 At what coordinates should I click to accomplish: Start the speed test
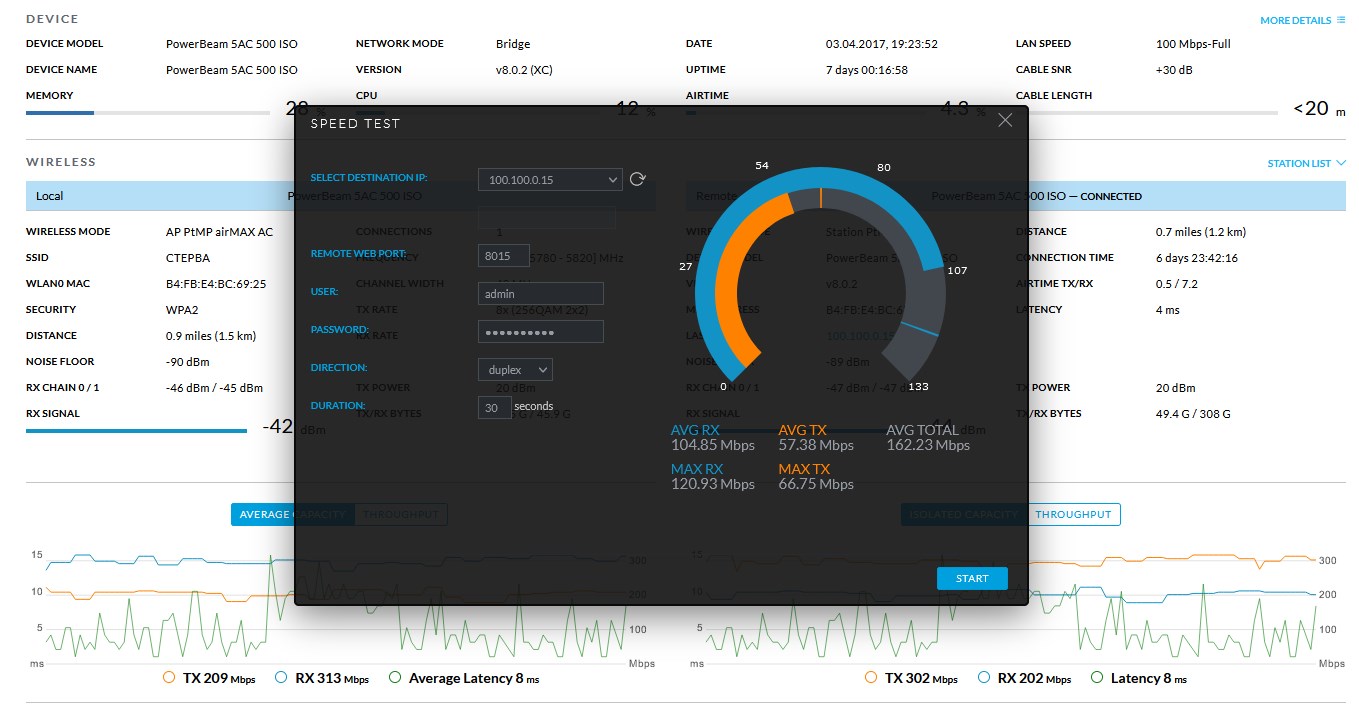(x=972, y=578)
